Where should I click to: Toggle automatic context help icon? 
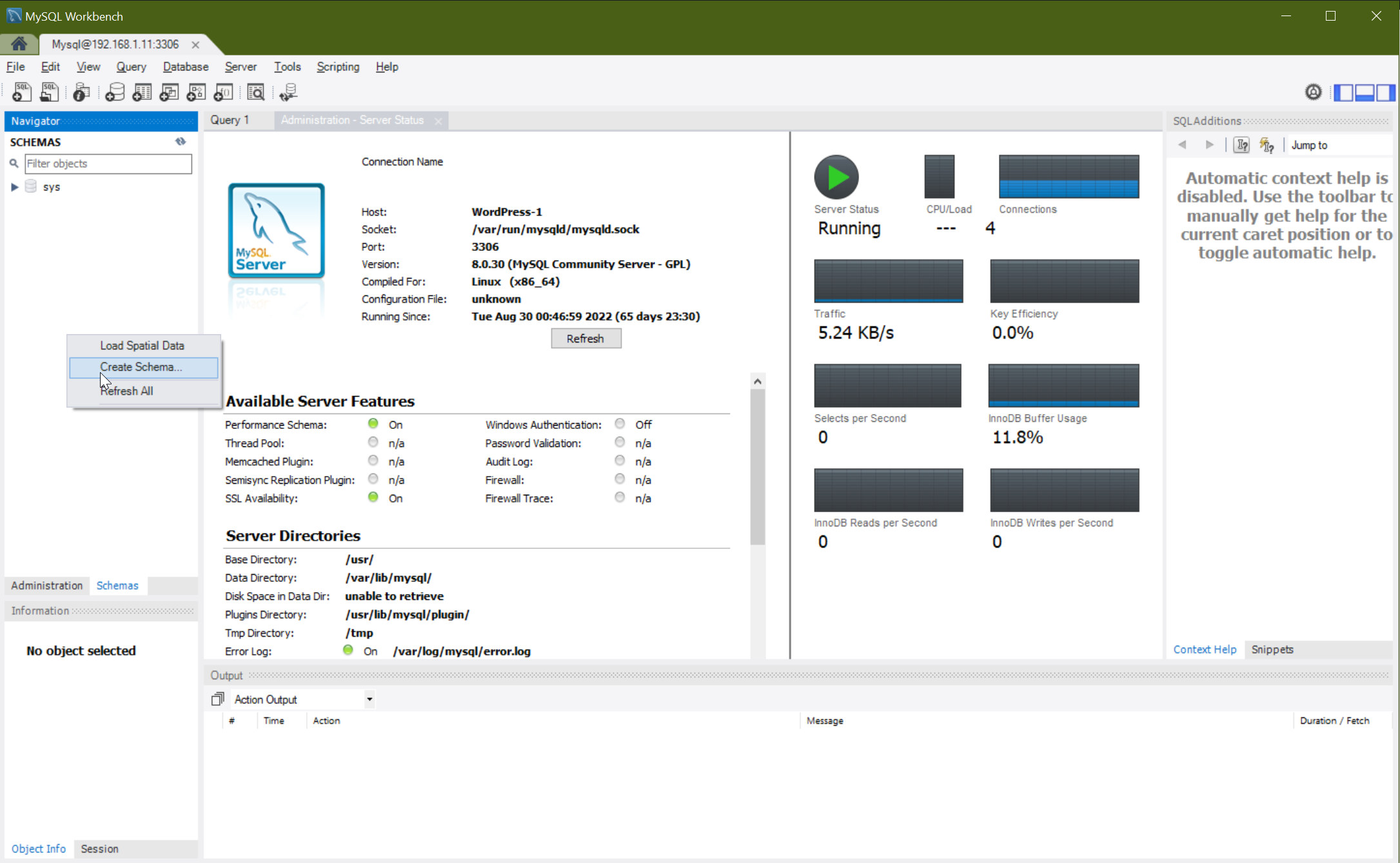1267,145
